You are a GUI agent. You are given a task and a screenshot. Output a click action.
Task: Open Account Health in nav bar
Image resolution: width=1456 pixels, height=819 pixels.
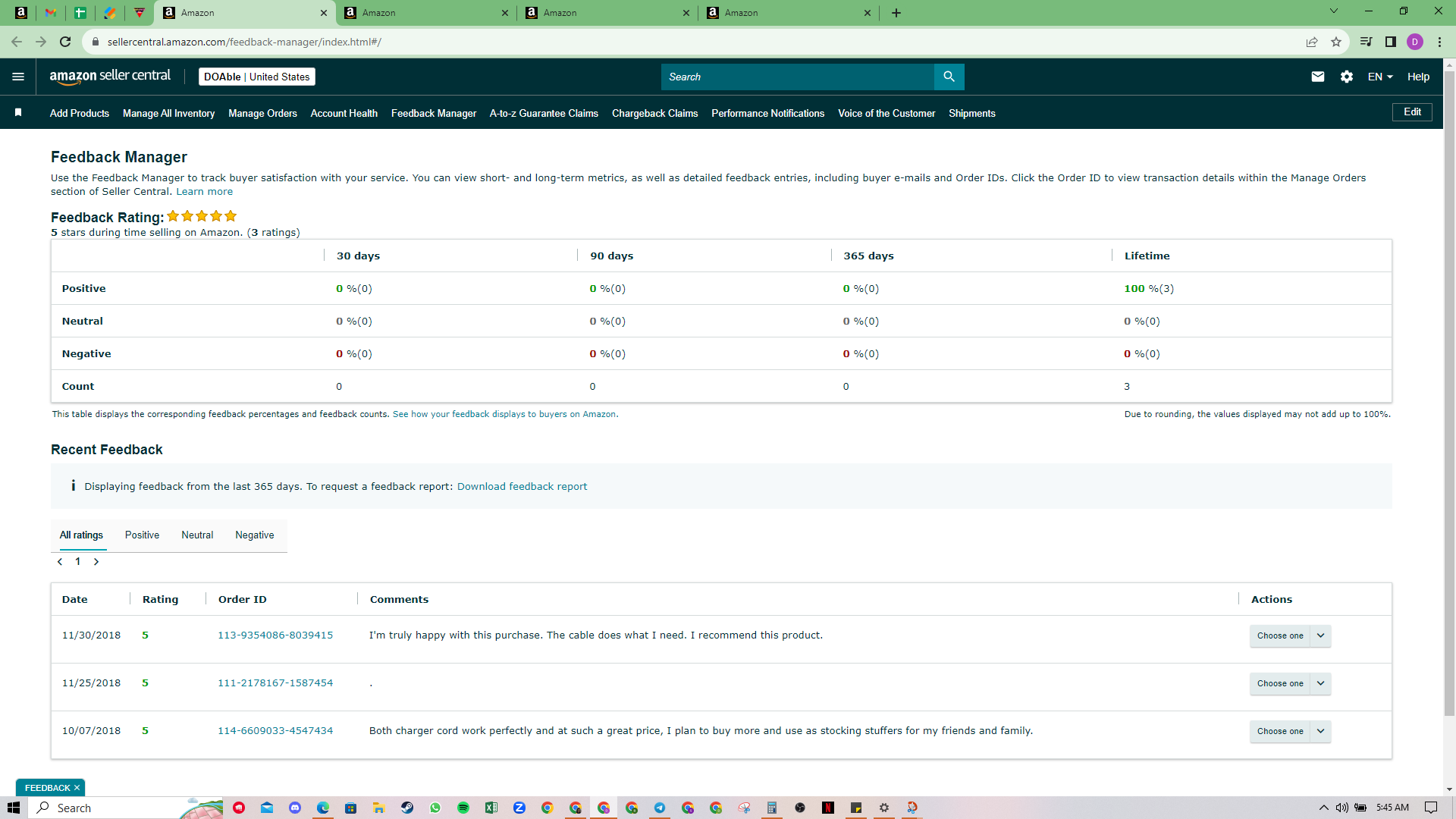click(344, 113)
